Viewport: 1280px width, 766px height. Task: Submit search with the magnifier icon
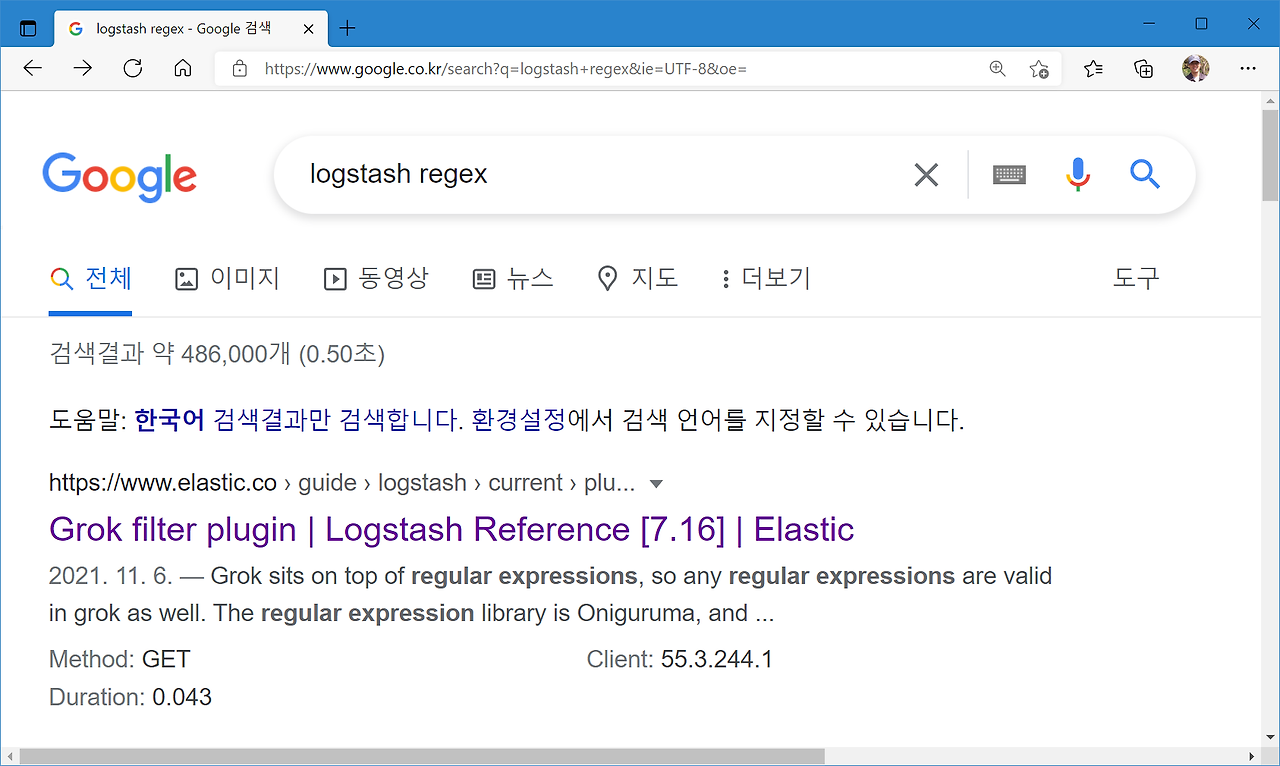1145,175
